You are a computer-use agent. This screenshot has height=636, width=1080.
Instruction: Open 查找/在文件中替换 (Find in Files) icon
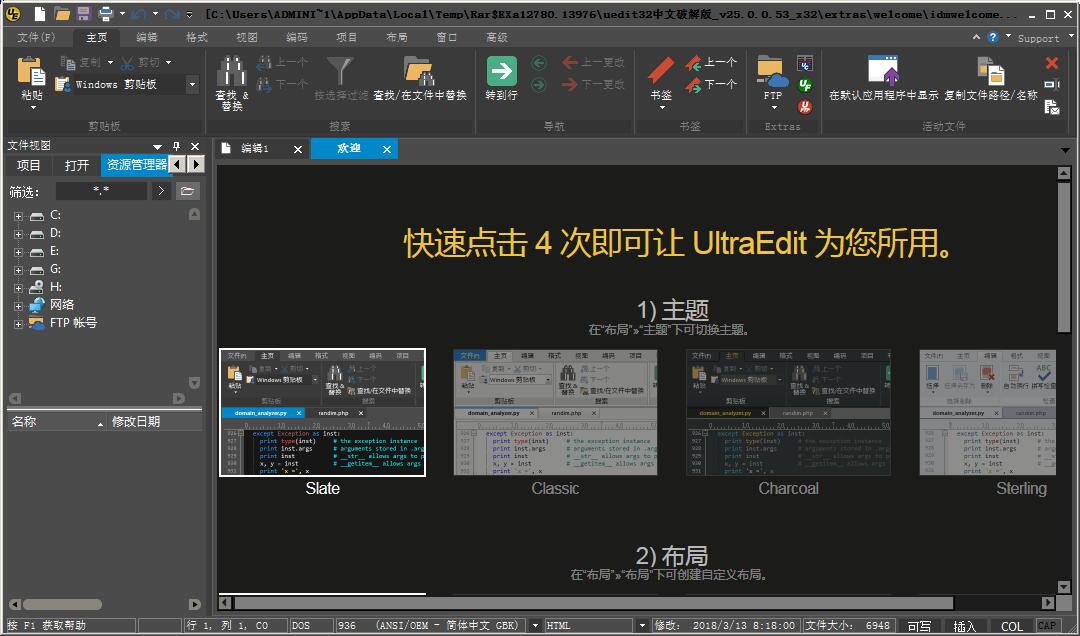tap(419, 71)
